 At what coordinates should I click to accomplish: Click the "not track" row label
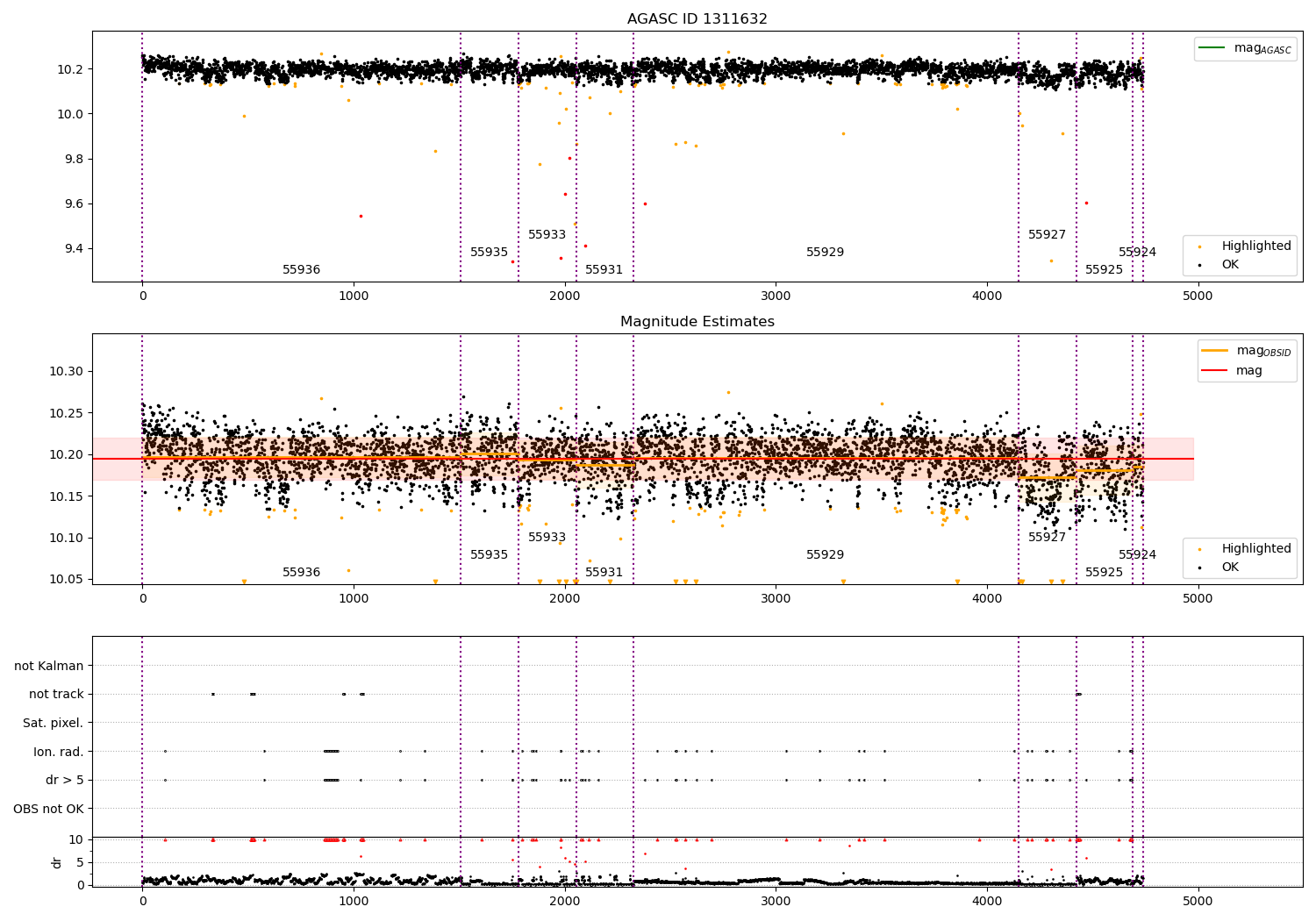click(56, 694)
